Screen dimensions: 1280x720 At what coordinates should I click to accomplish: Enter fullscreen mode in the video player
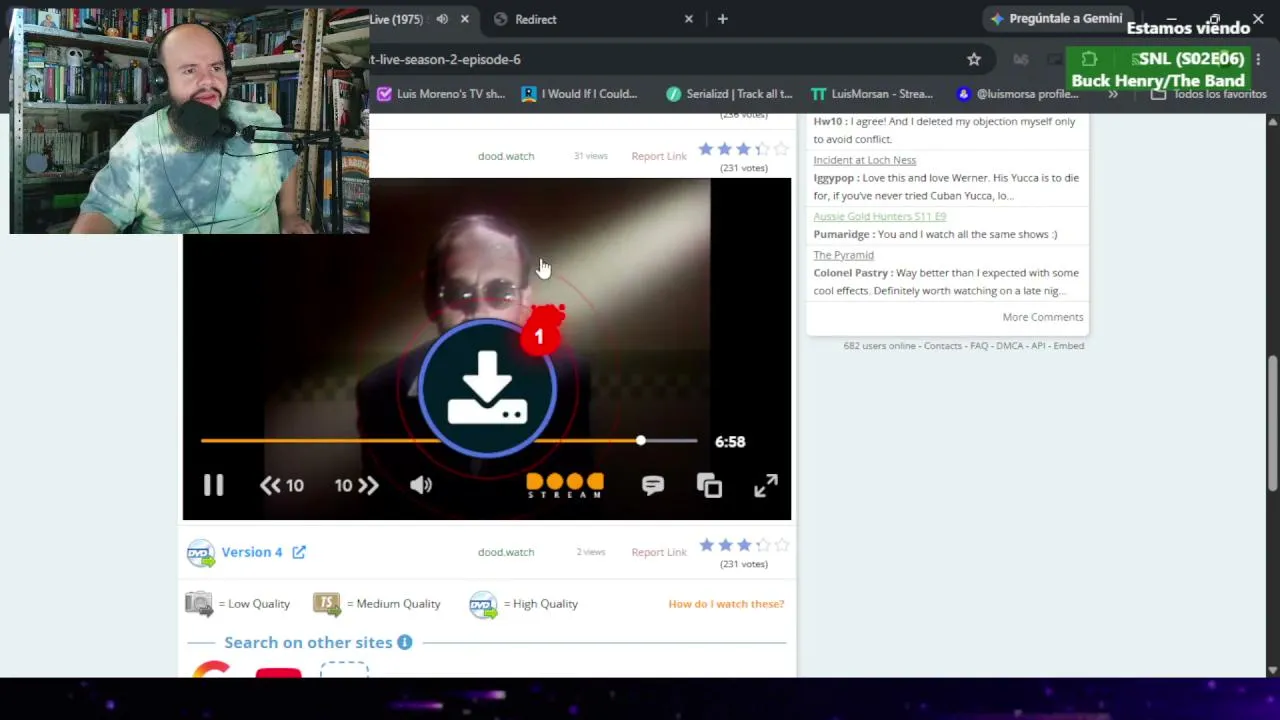click(x=766, y=485)
